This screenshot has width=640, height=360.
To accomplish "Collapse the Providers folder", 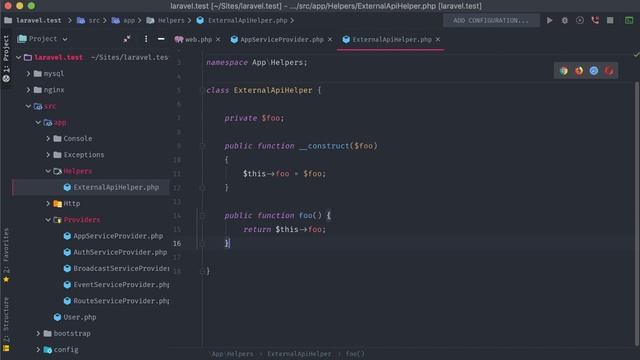I will 48,220.
